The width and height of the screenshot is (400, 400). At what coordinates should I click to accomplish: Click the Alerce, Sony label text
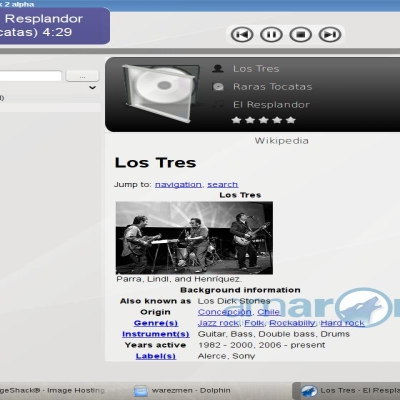pos(226,356)
